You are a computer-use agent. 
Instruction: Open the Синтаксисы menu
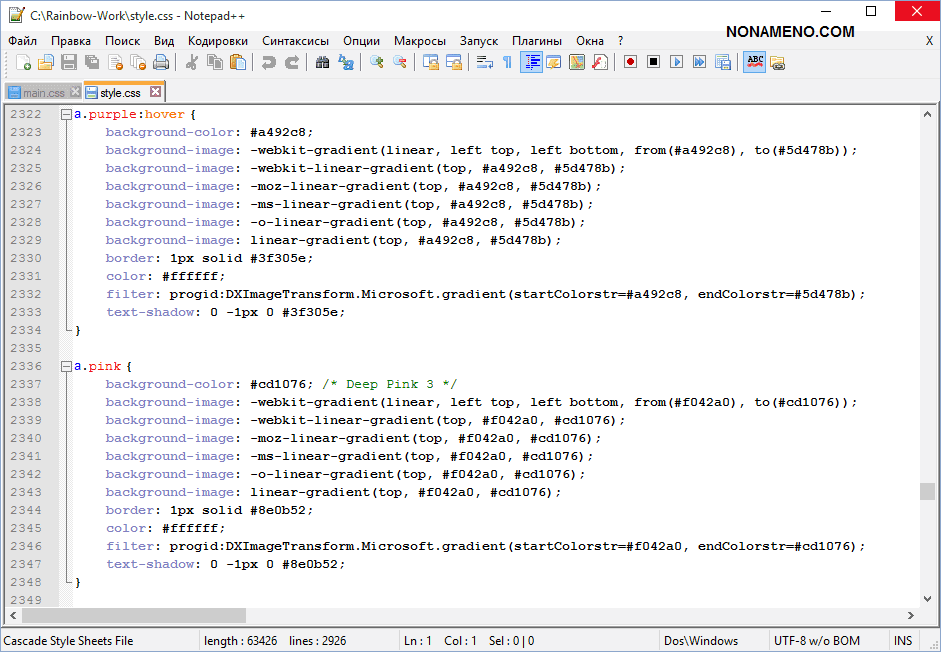(x=295, y=41)
